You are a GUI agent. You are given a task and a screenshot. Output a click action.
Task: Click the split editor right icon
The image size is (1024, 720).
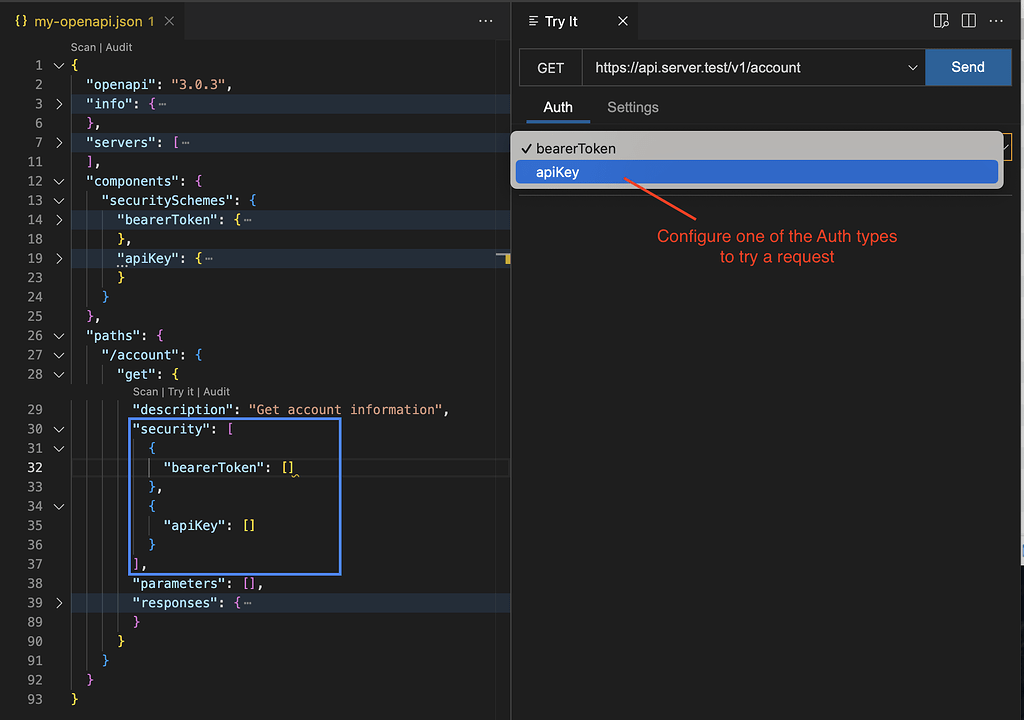(x=968, y=21)
